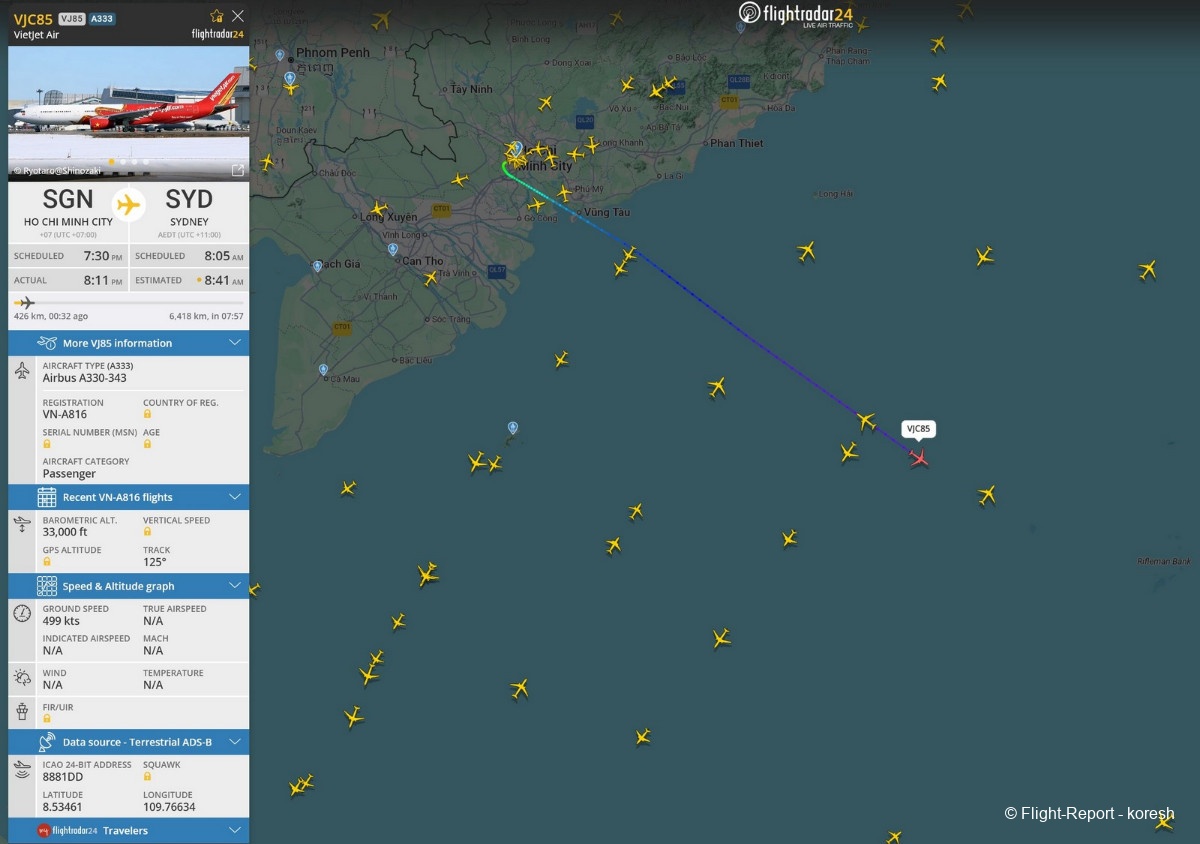Click the favorite star icon for VJC85
1200x844 pixels.
(217, 16)
